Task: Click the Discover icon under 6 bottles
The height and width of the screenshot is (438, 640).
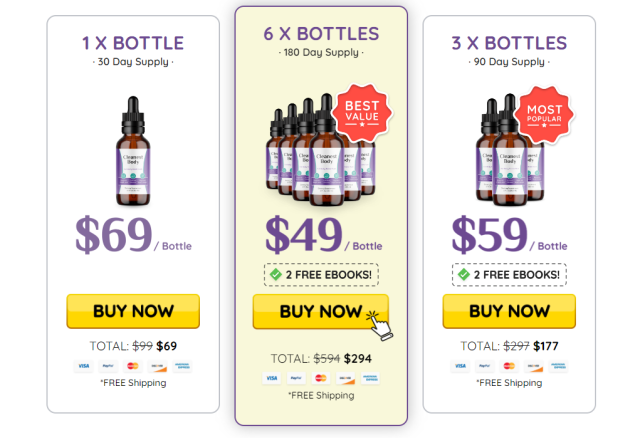Action: click(x=345, y=378)
